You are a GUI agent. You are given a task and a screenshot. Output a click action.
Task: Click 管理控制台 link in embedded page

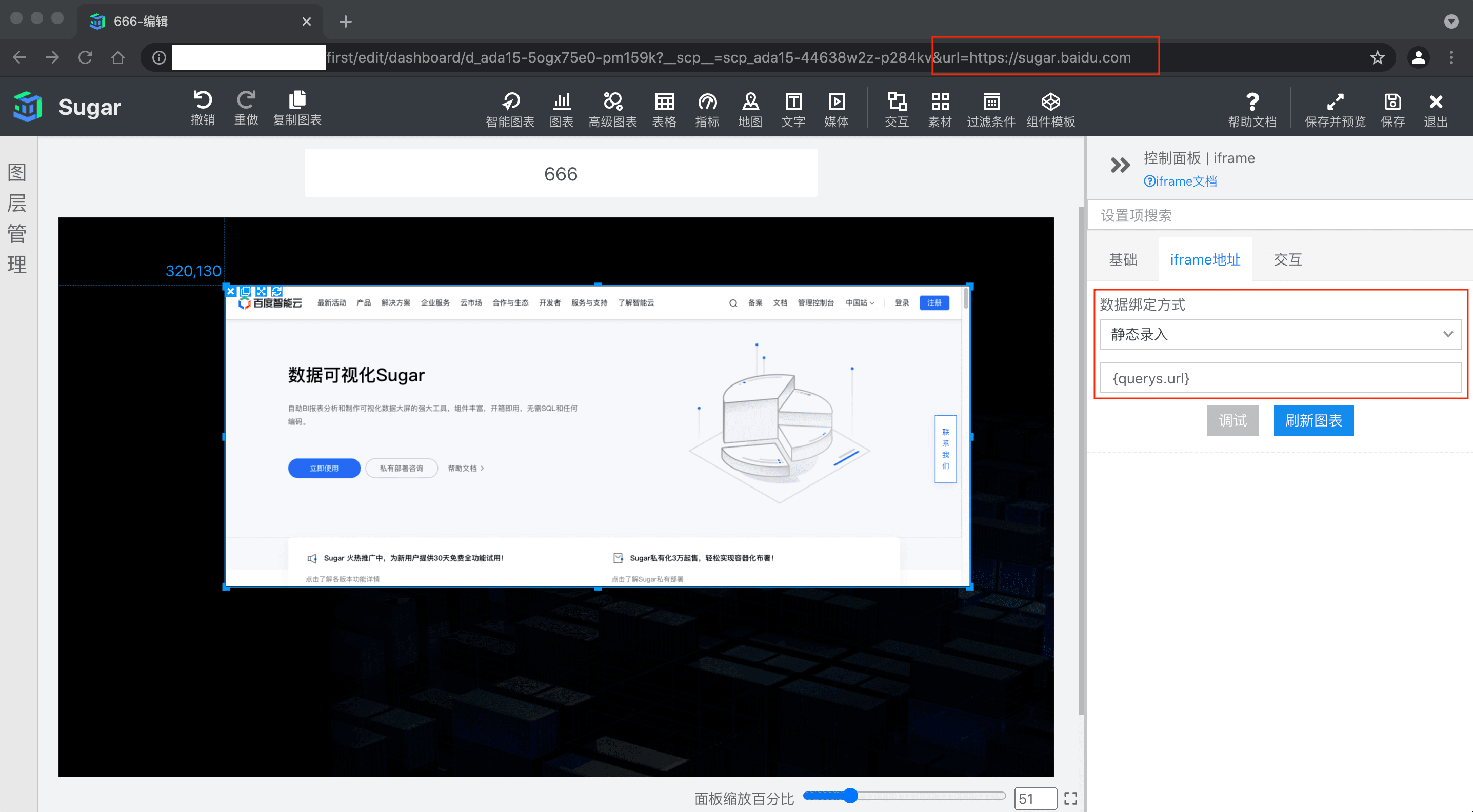tap(816, 303)
